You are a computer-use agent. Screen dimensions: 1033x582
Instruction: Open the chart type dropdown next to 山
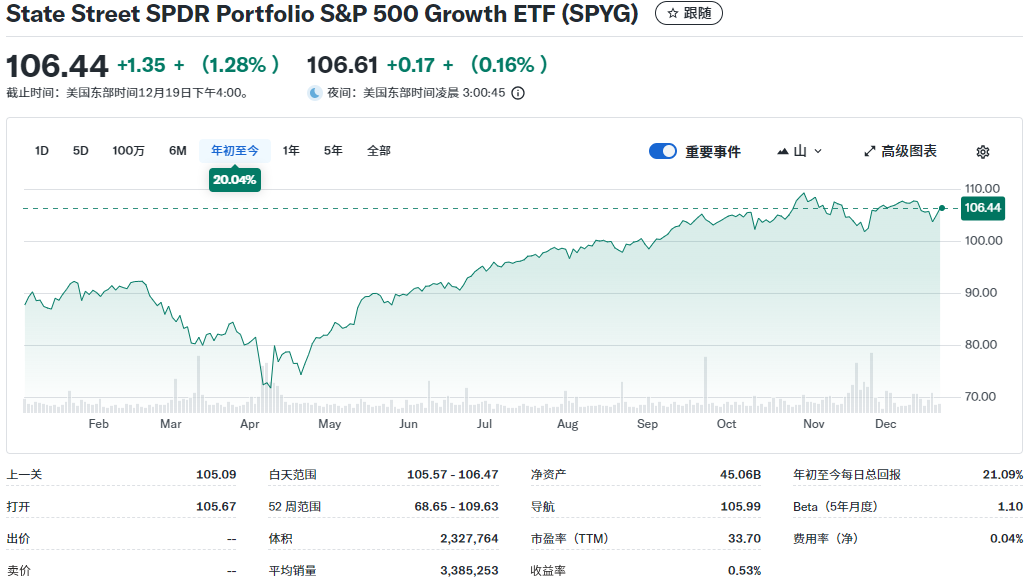point(812,151)
